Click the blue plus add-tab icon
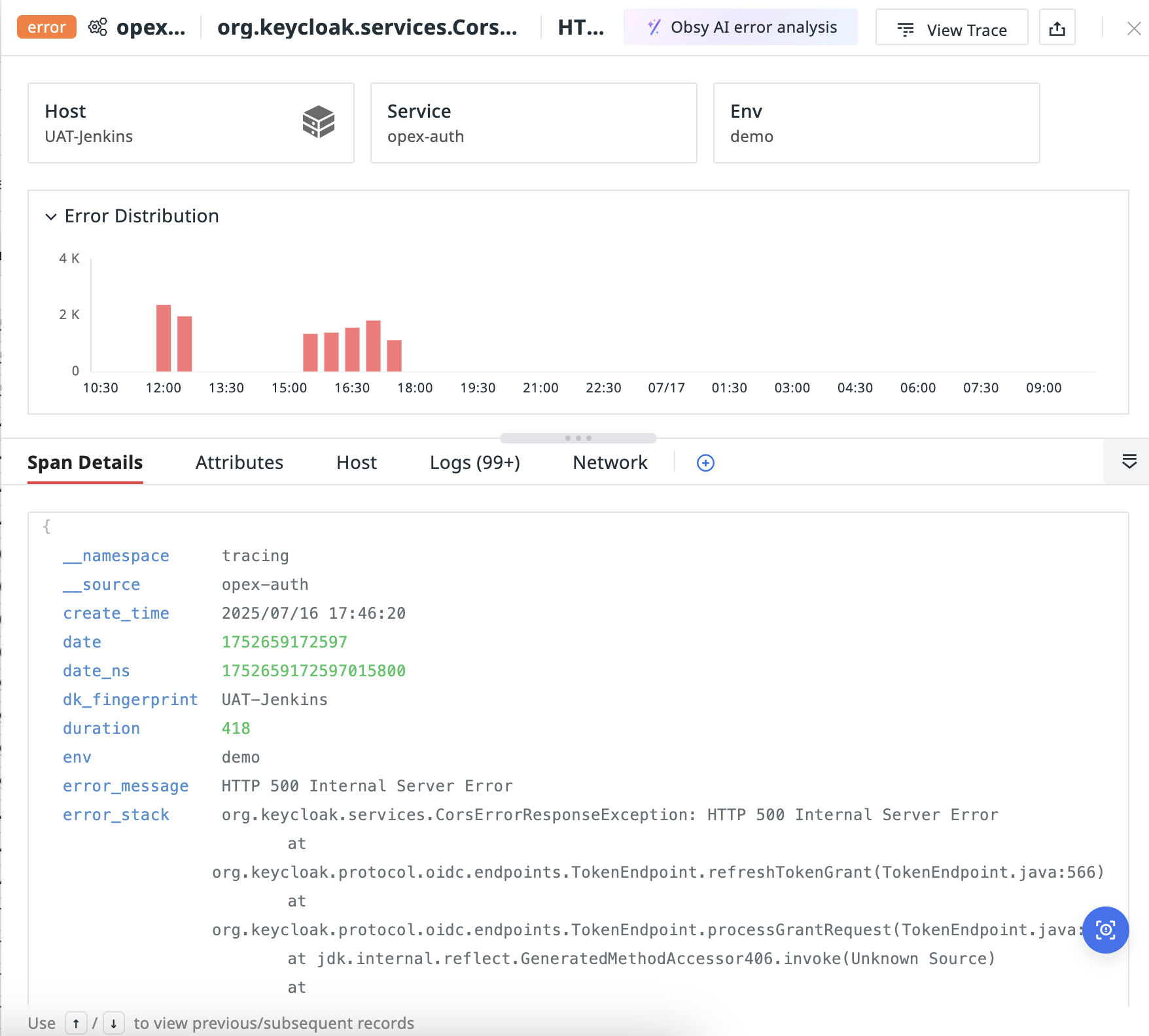The image size is (1149, 1036). [x=705, y=463]
